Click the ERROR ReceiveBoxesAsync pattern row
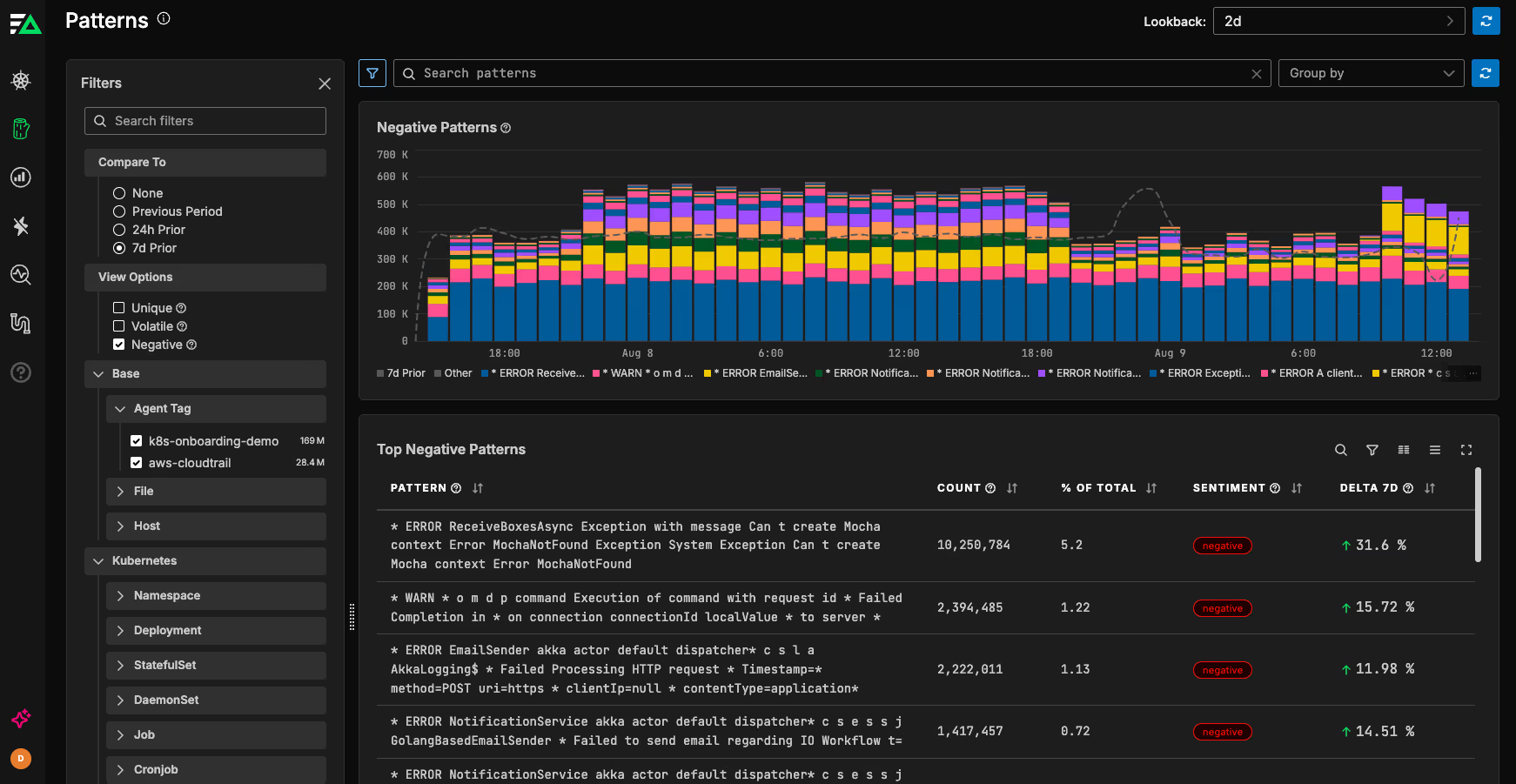This screenshot has height=784, width=1516. 635,546
